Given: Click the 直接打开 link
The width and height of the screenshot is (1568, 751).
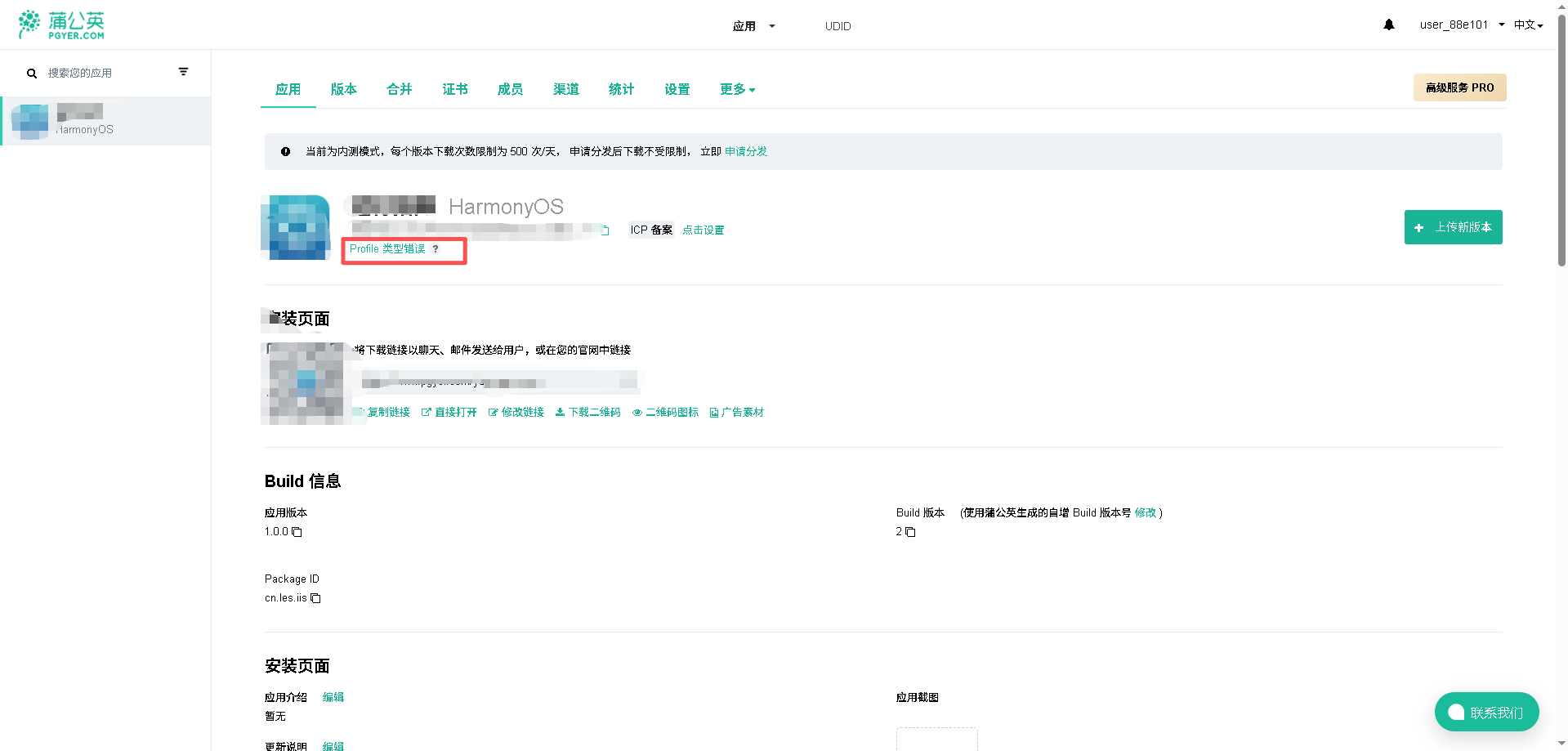Looking at the screenshot, I should pyautogui.click(x=449, y=413).
